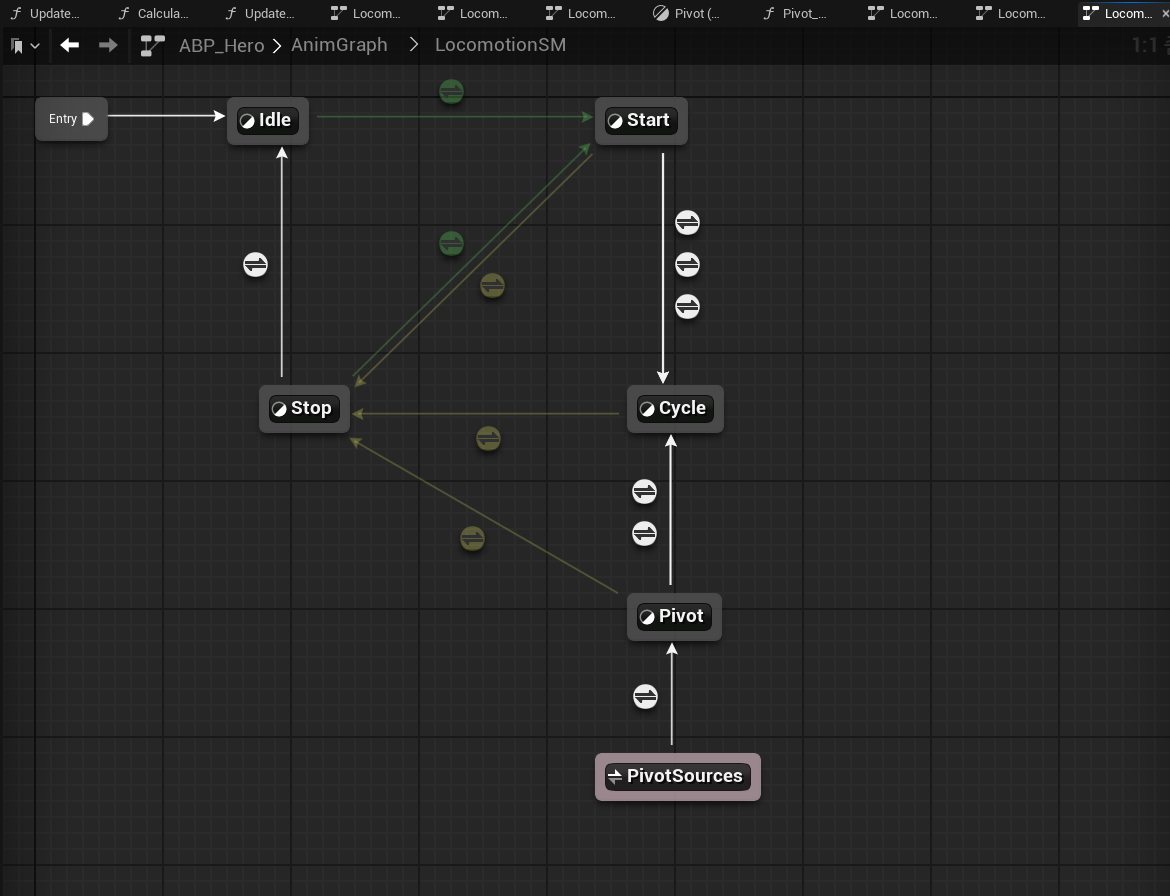Click the PivotSources to Pivot transition rule icon
Image resolution: width=1170 pixels, height=896 pixels.
[x=645, y=697]
